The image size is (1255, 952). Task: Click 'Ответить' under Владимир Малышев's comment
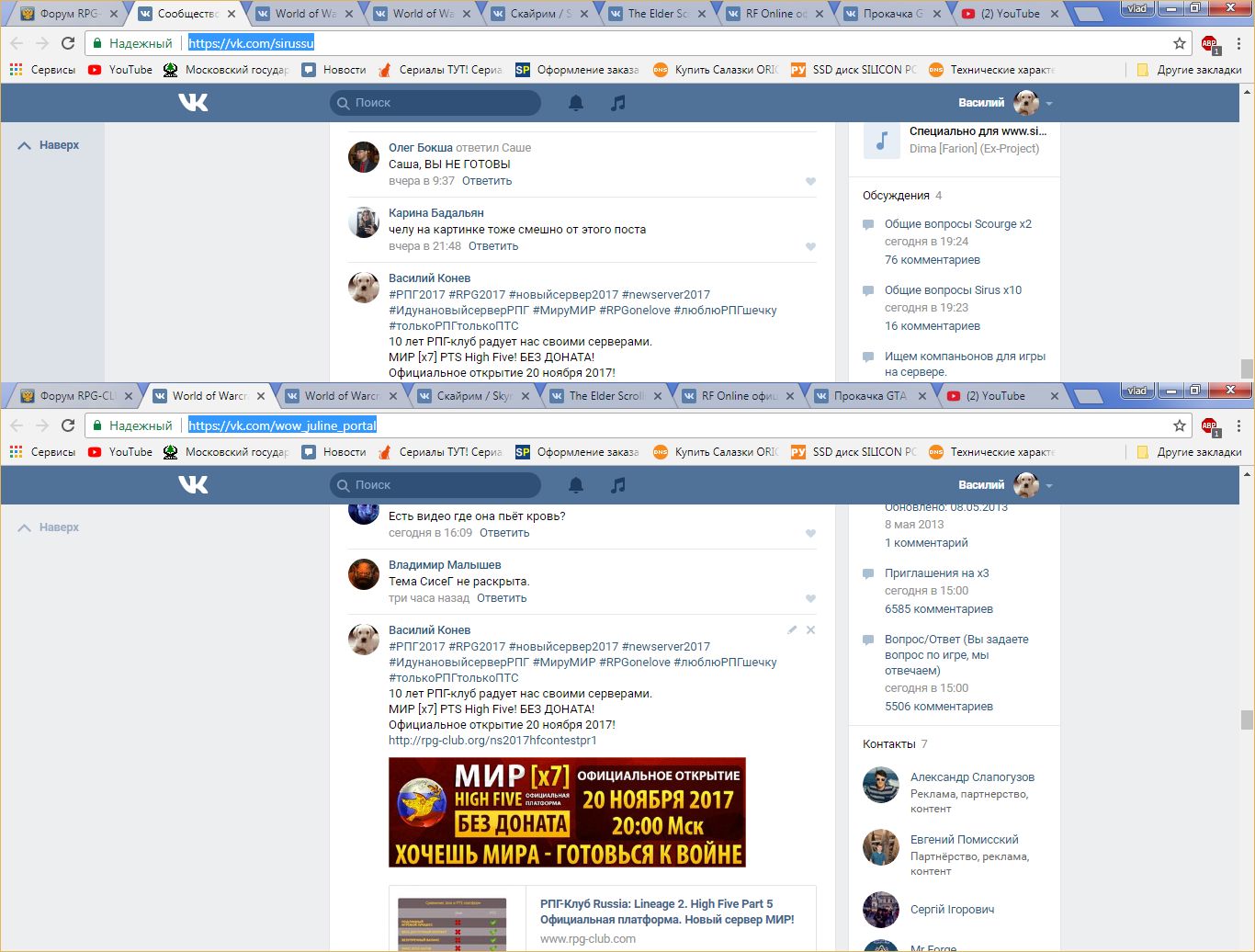[502, 598]
